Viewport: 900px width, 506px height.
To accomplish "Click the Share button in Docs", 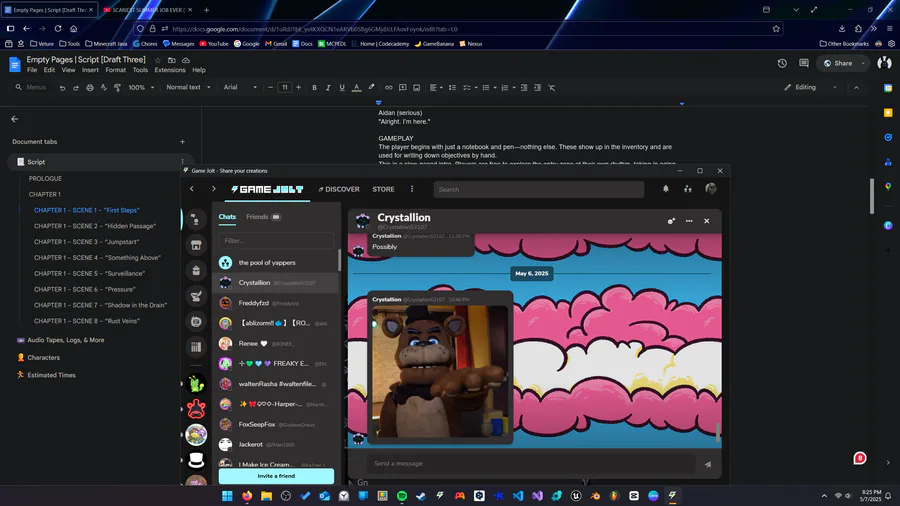I will click(839, 63).
